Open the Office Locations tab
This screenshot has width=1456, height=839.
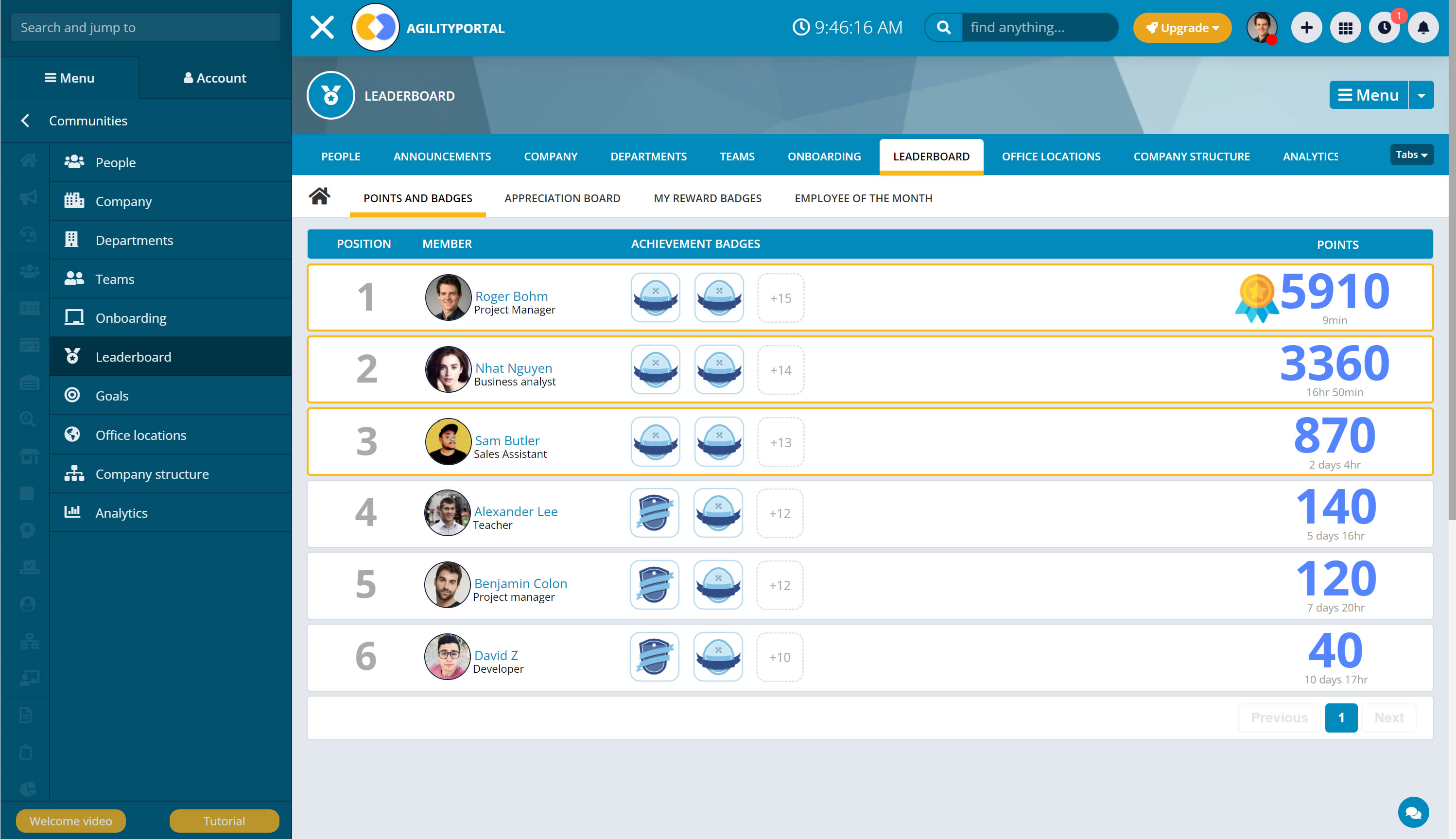coord(1051,156)
